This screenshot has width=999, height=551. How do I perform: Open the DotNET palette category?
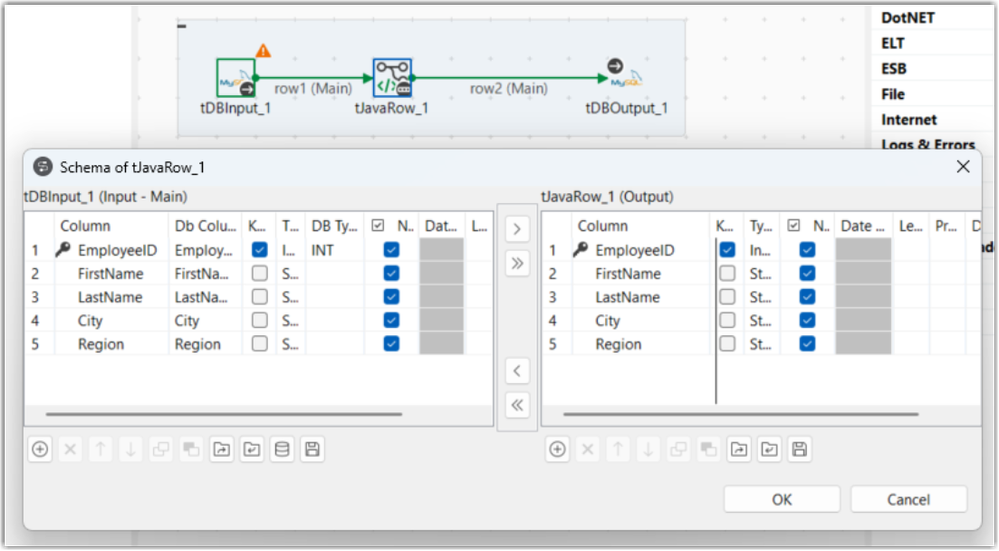(x=907, y=18)
